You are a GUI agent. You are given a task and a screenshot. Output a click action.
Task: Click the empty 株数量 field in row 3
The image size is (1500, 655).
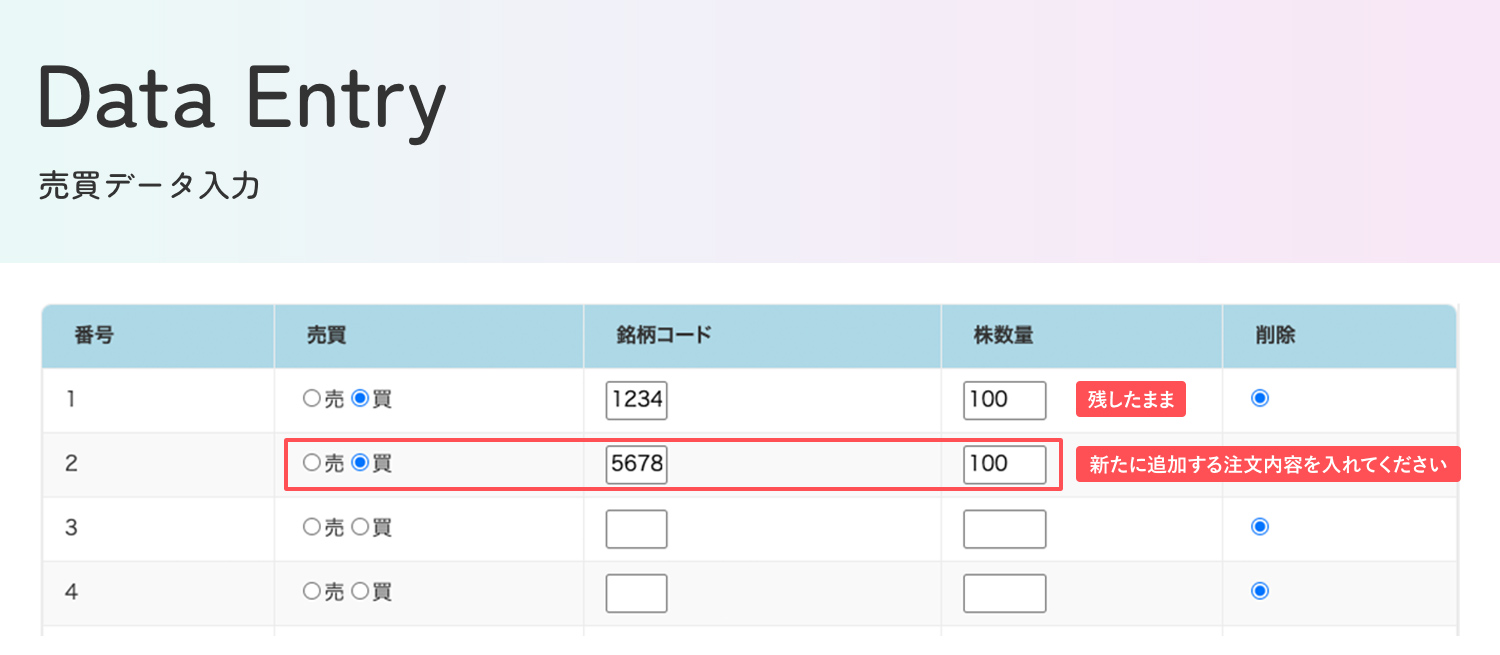pos(1004,528)
